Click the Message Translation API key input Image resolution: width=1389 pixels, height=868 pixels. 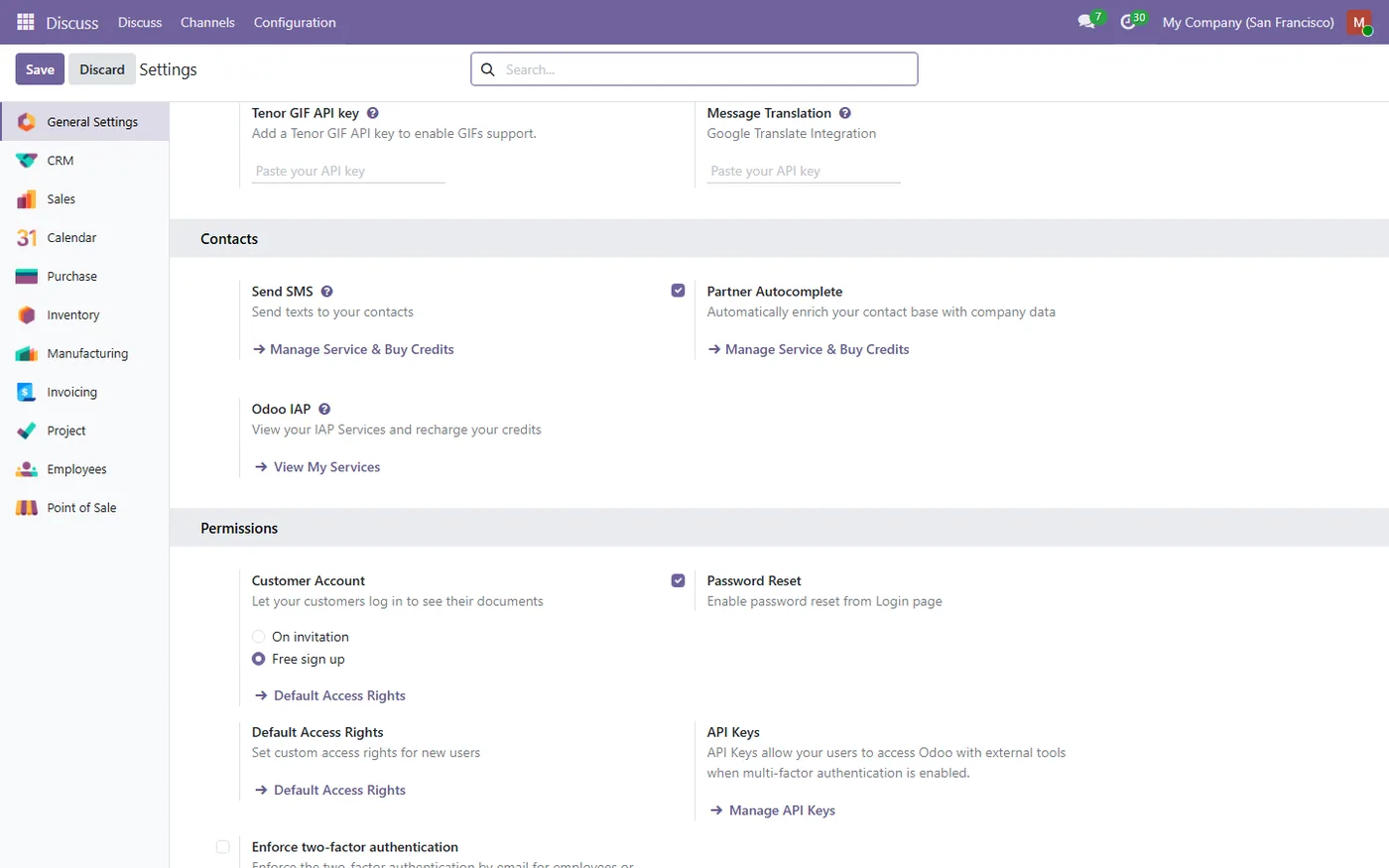[x=804, y=172]
